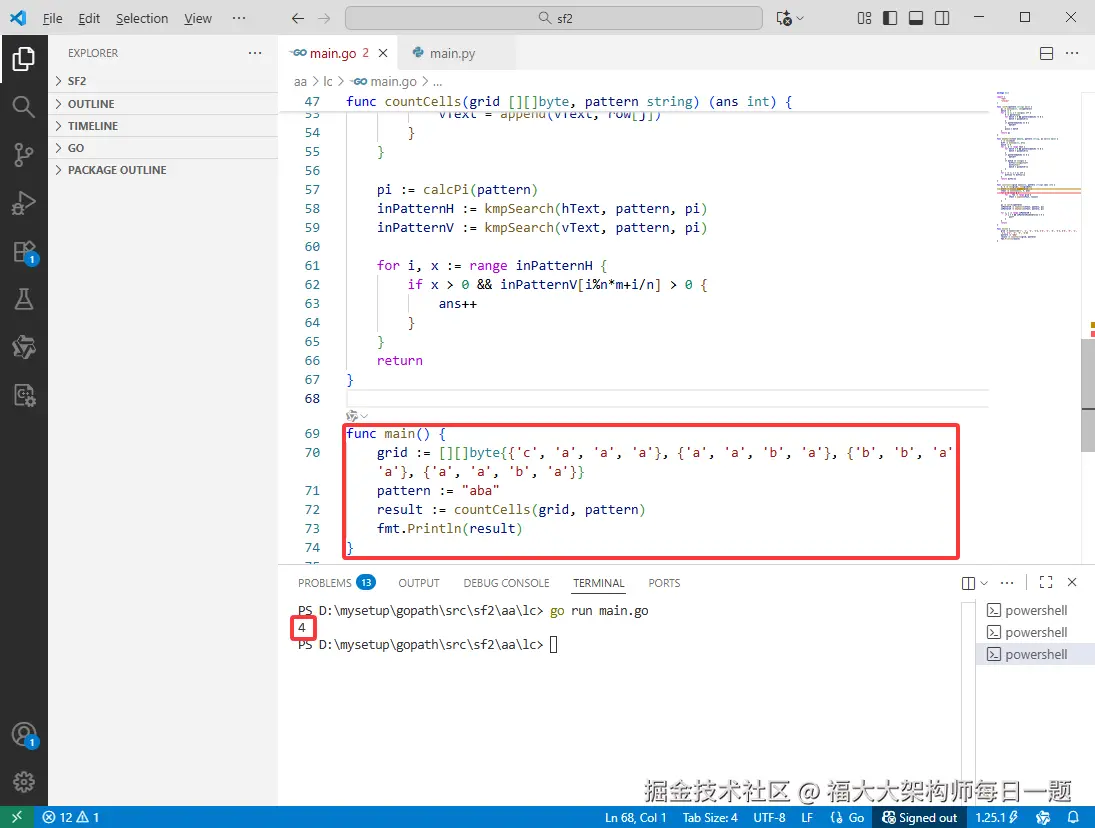Open the View menu
The image size is (1095, 828).
pyautogui.click(x=198, y=18)
